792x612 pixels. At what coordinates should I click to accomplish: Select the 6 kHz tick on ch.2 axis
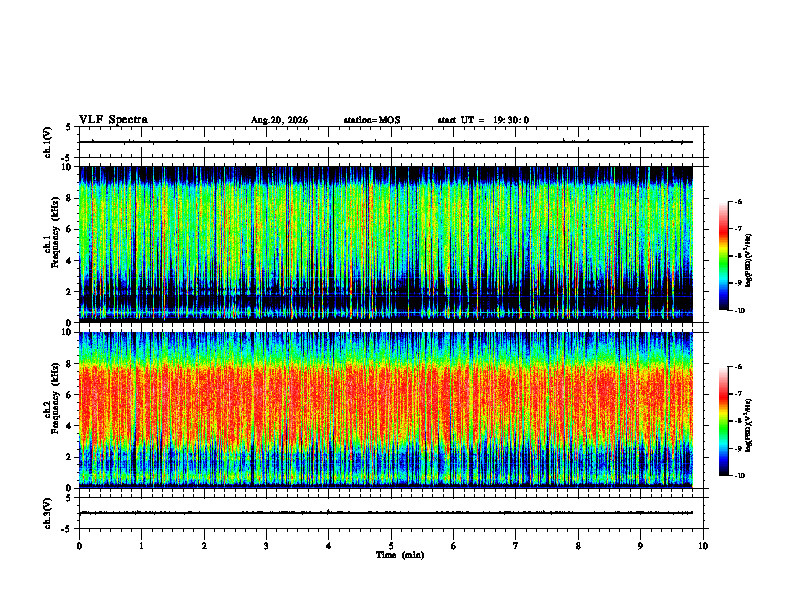pyautogui.click(x=71, y=395)
